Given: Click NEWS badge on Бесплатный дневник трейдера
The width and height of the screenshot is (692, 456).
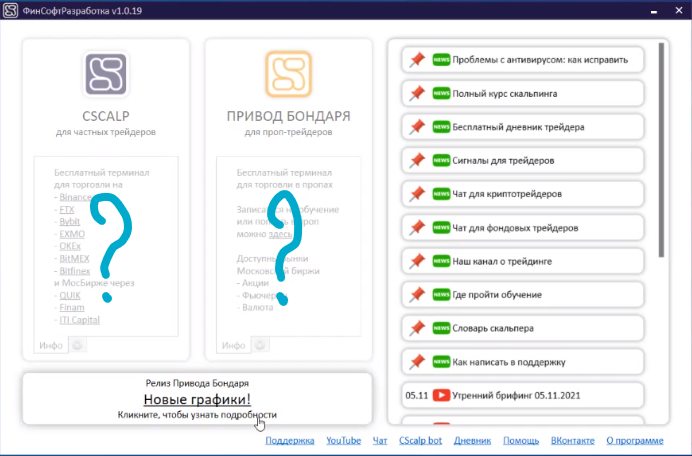Looking at the screenshot, I should pyautogui.click(x=441, y=127).
